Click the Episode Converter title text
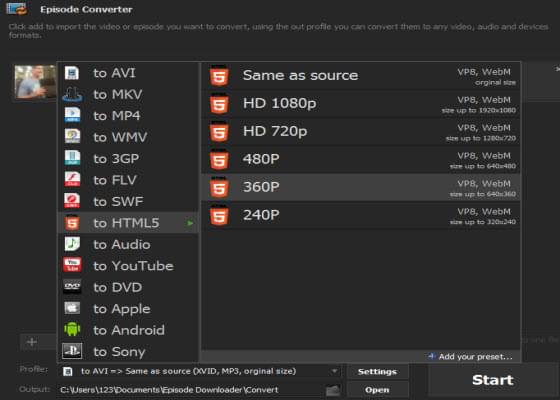 point(86,10)
